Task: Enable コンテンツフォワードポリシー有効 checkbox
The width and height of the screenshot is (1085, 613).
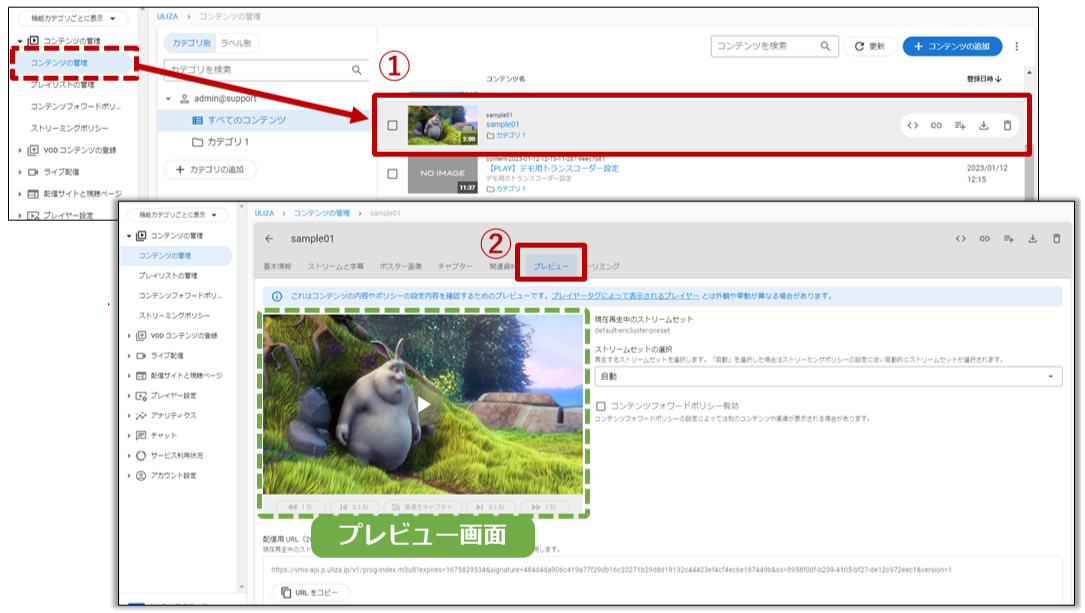Action: 601,406
